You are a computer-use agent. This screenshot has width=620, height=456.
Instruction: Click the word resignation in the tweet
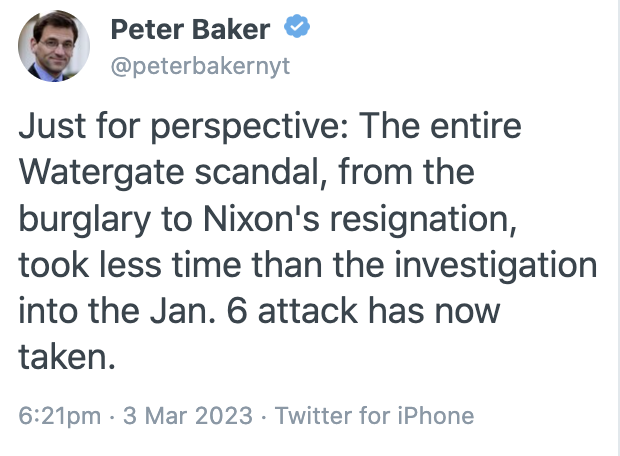[423, 220]
